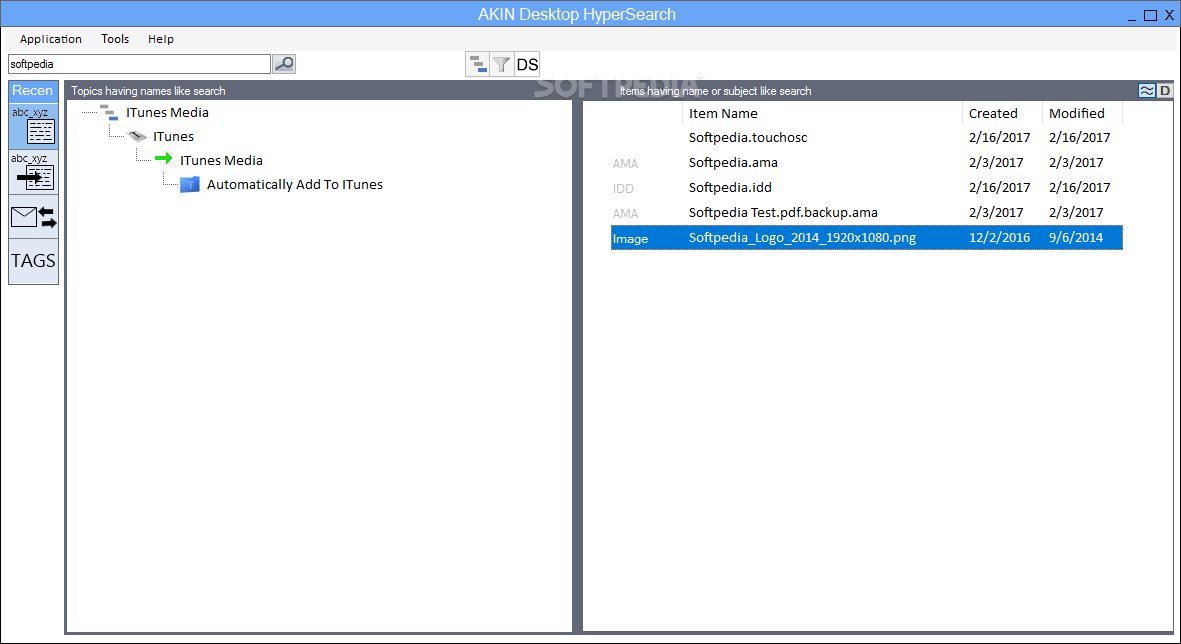The height and width of the screenshot is (644, 1181).
Task: Select the Softpedia.idd item
Action: click(730, 188)
